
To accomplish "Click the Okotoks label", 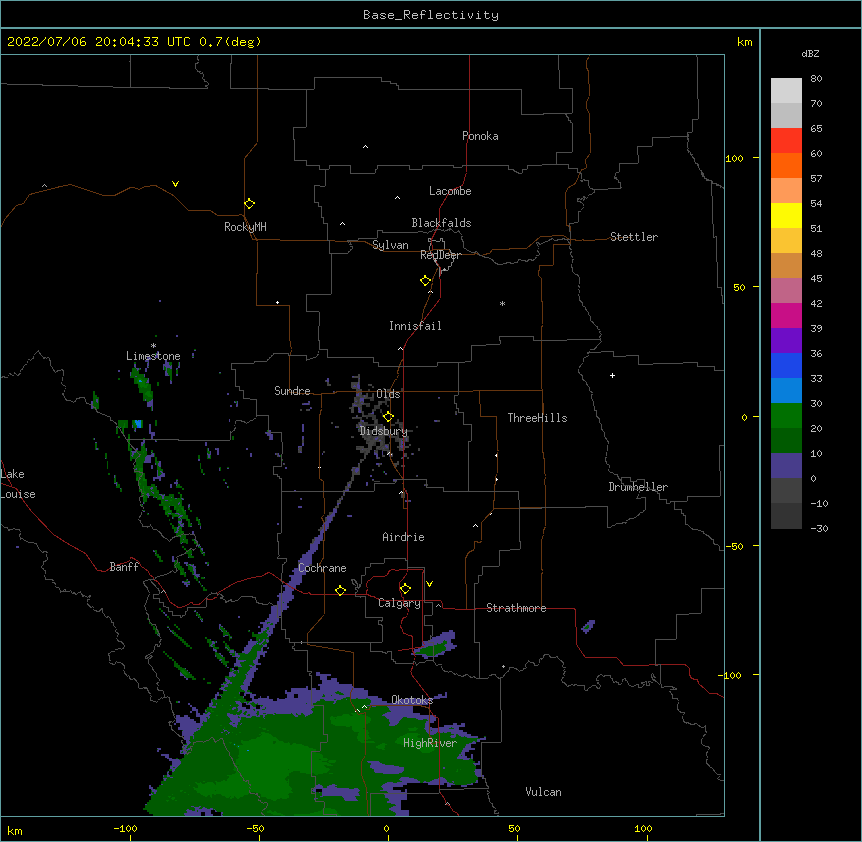I will 412,700.
